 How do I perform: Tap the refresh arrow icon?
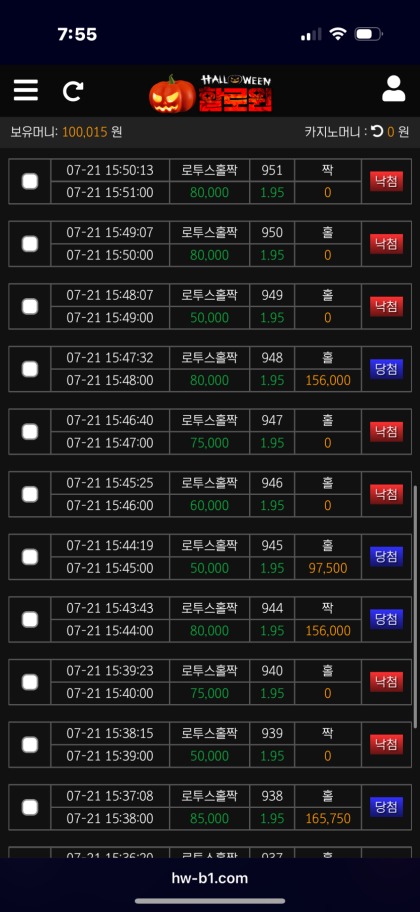(73, 91)
